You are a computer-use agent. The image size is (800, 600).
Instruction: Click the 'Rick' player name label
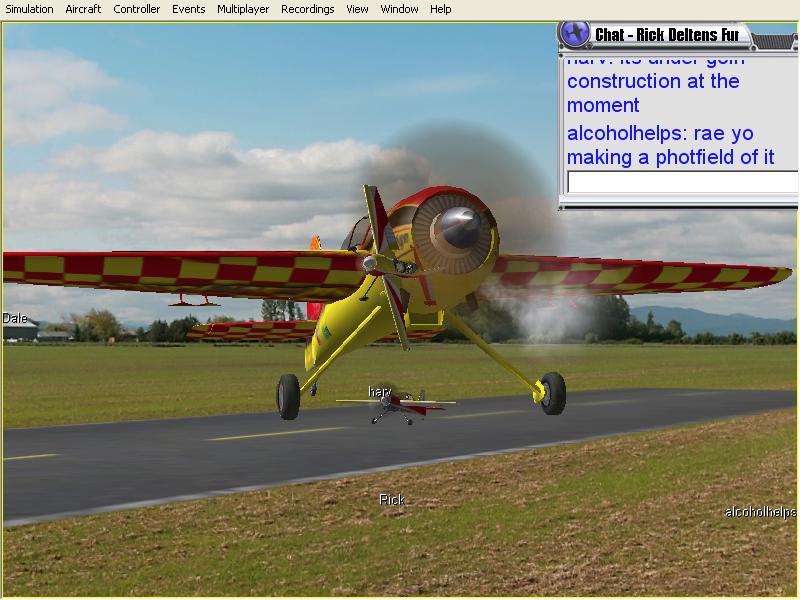click(x=392, y=499)
